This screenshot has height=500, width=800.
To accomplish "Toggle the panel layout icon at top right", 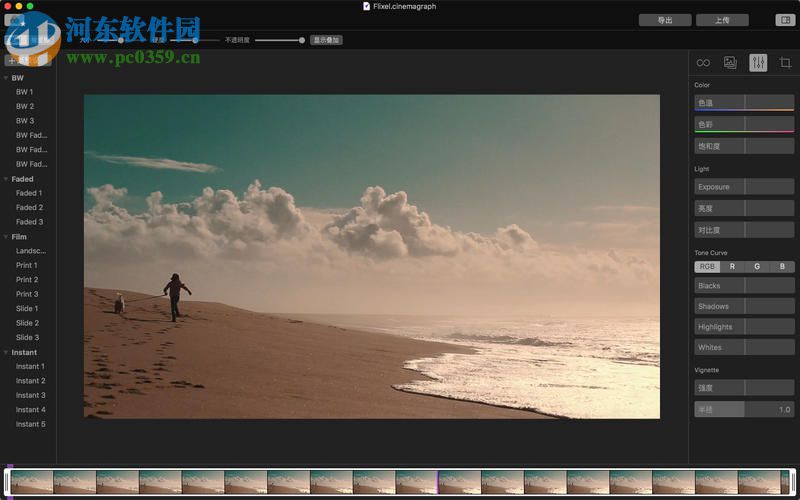I will pyautogui.click(x=785, y=20).
